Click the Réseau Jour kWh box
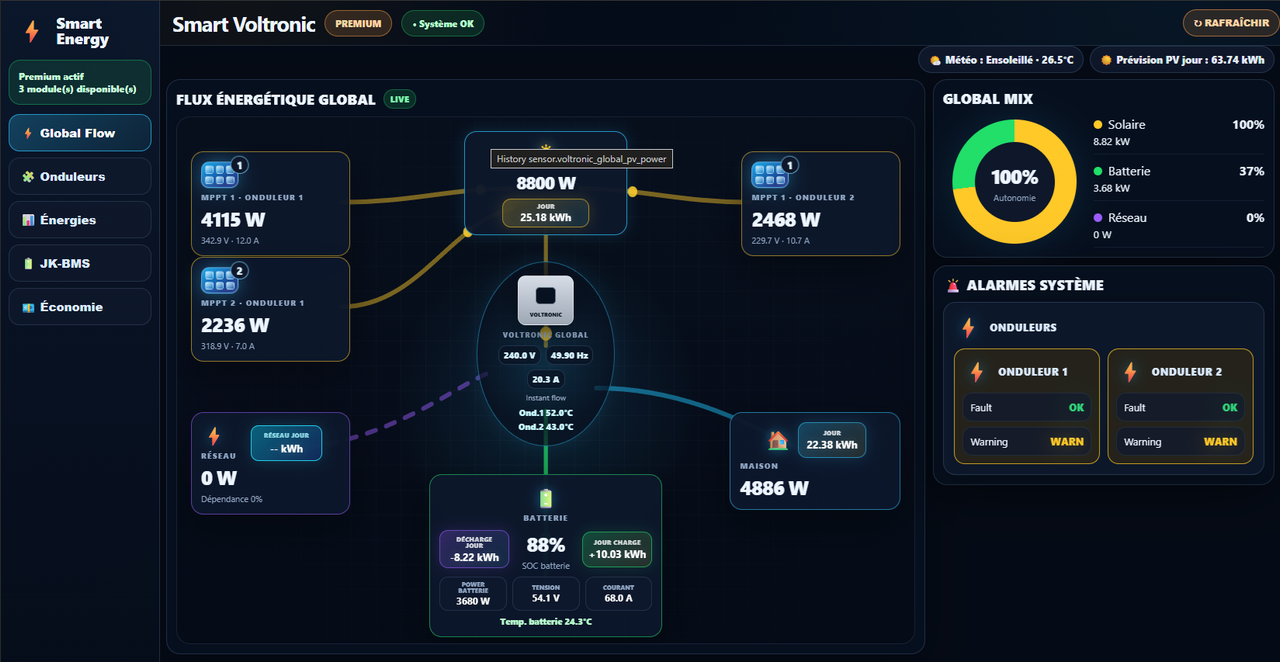 286,443
